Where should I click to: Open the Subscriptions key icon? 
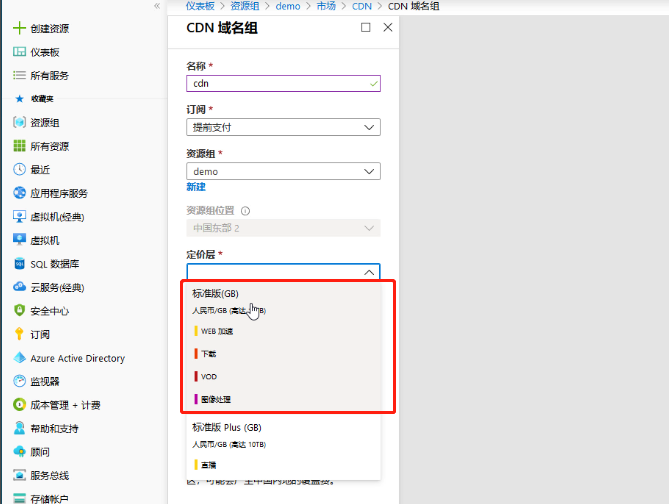(19, 334)
